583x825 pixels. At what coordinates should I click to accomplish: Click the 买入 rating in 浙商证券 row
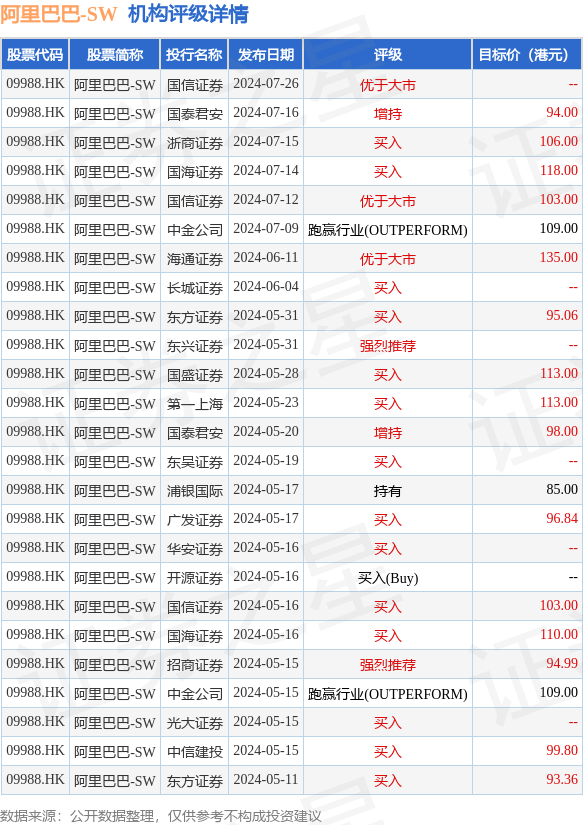[x=388, y=143]
